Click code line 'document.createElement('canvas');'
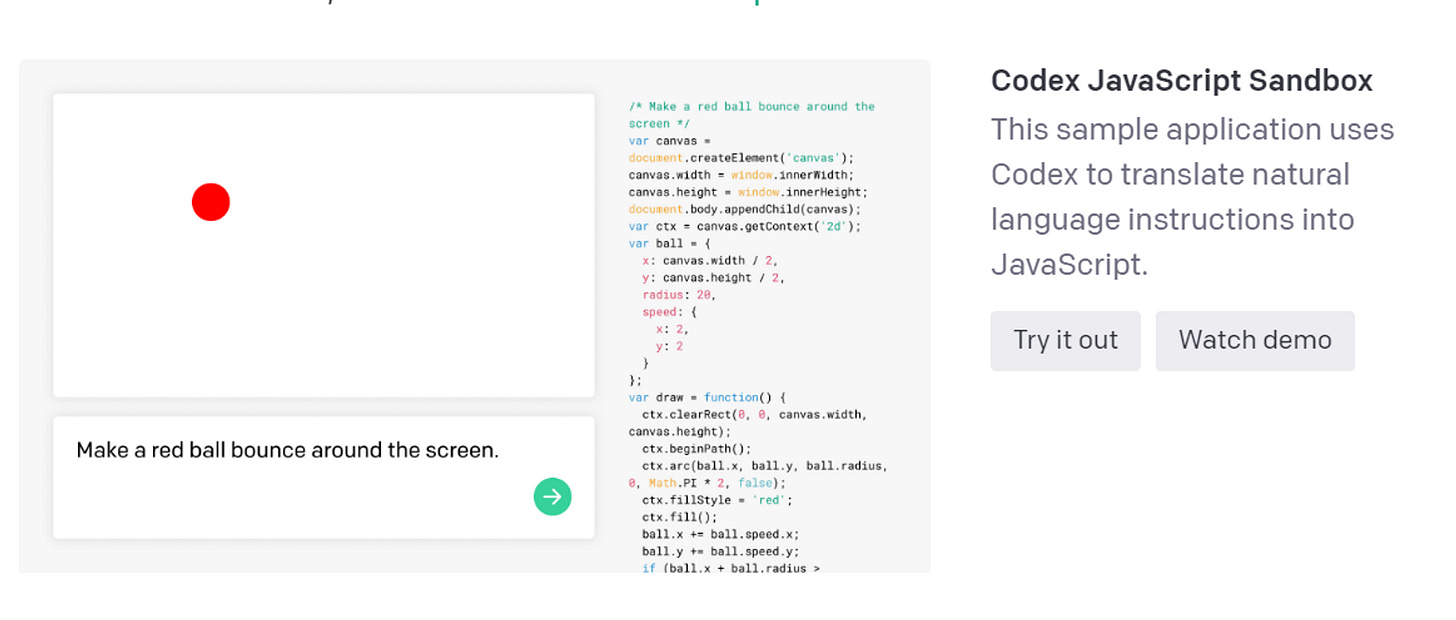 pyautogui.click(x=742, y=158)
